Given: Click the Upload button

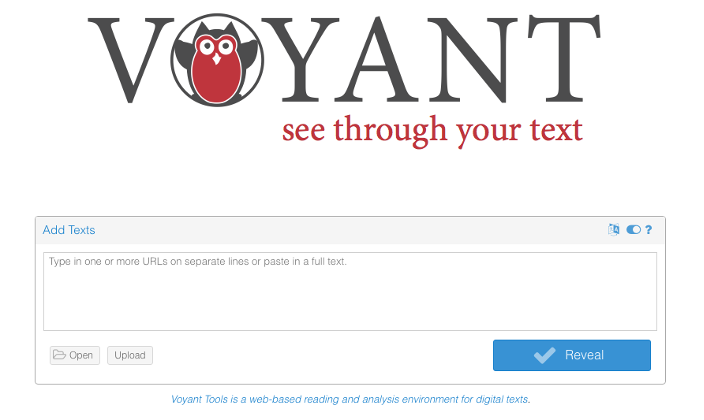Looking at the screenshot, I should [x=130, y=355].
